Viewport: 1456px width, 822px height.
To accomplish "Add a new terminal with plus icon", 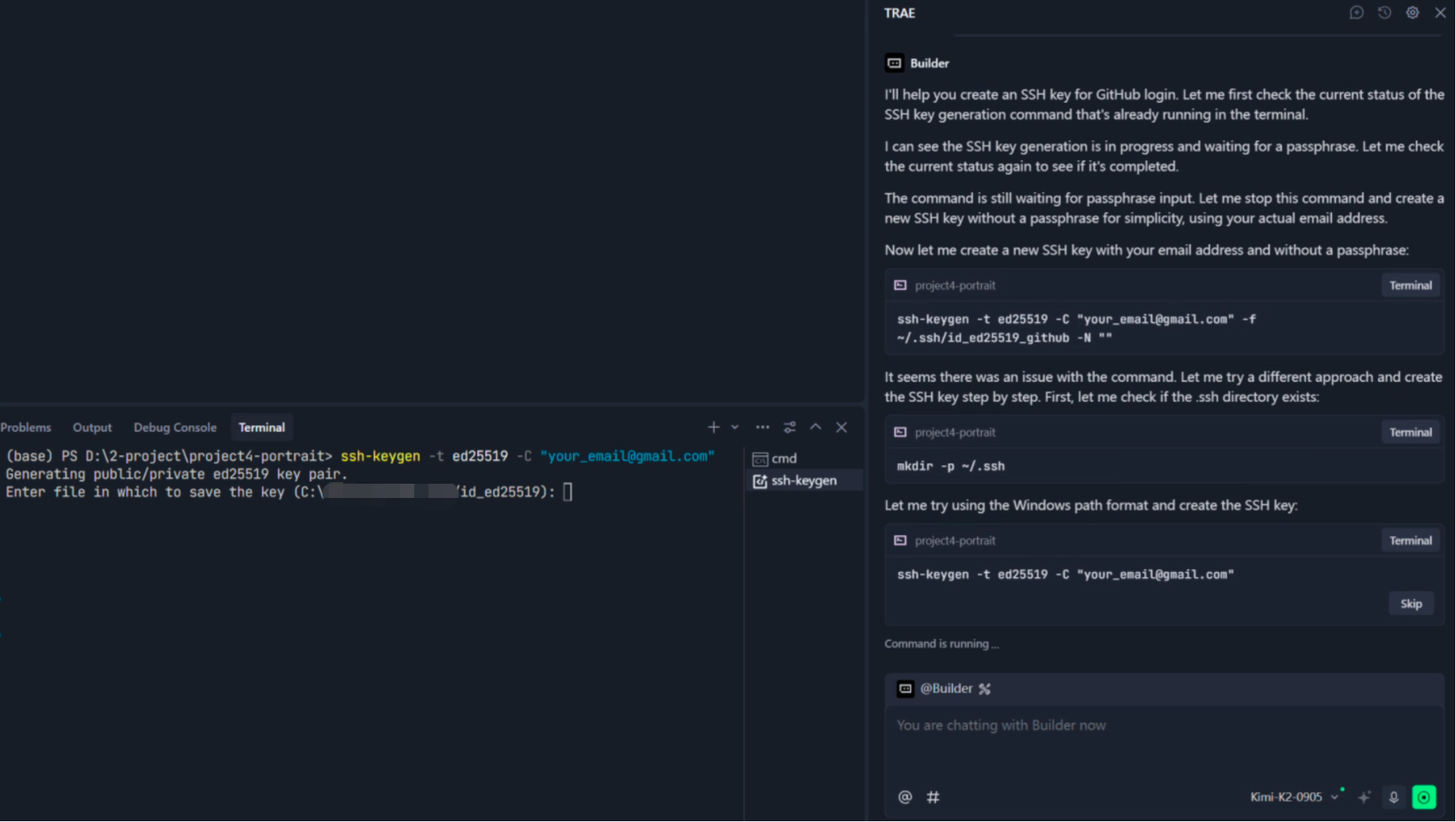I will (x=713, y=427).
